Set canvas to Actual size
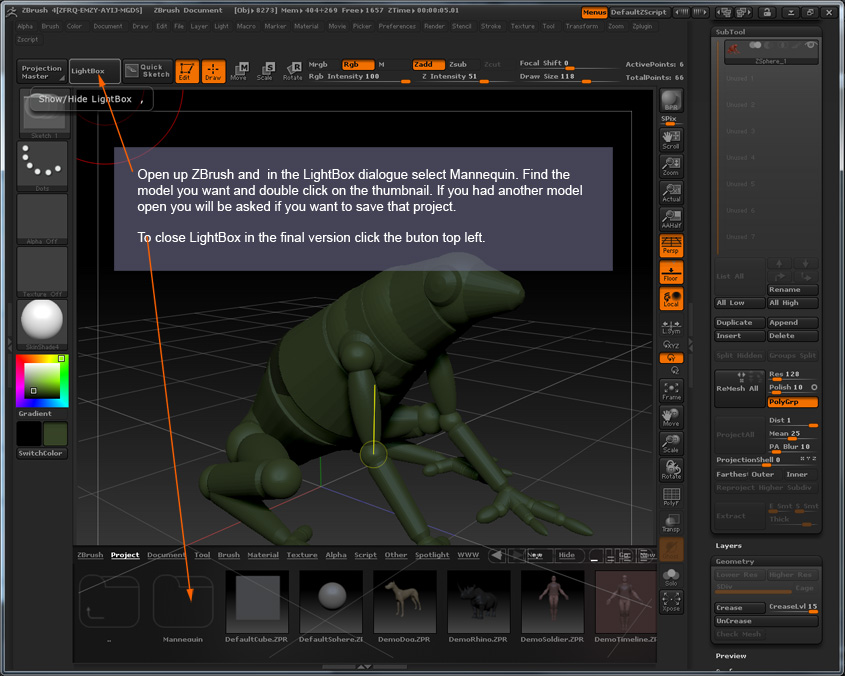 coord(671,192)
